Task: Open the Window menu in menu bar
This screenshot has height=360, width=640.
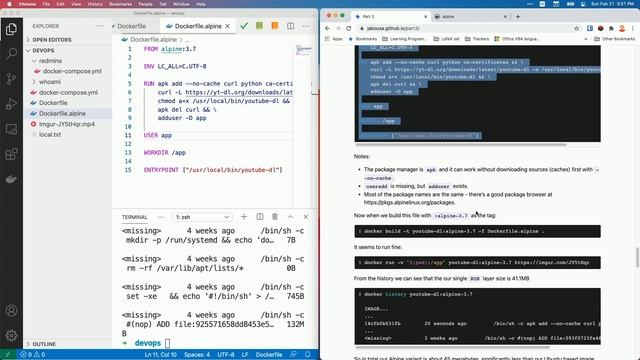Action: (x=181, y=4)
